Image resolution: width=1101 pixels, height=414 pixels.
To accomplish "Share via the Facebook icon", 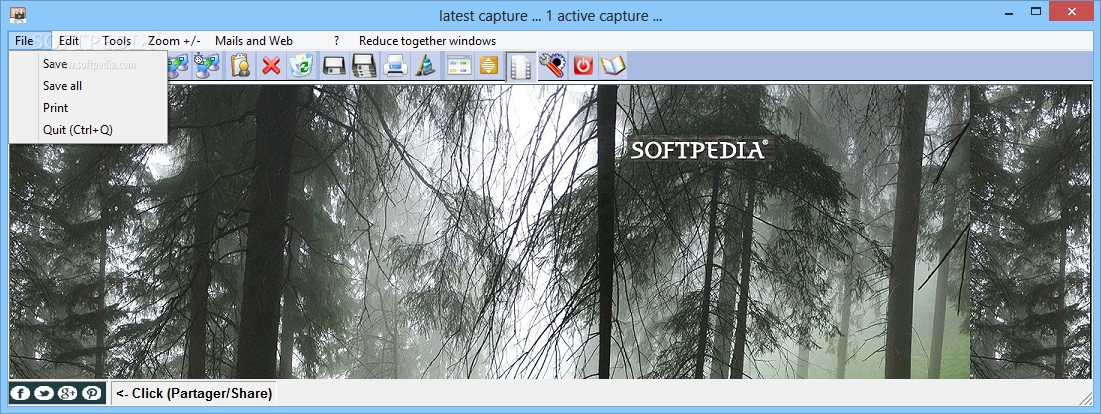I will 20,393.
